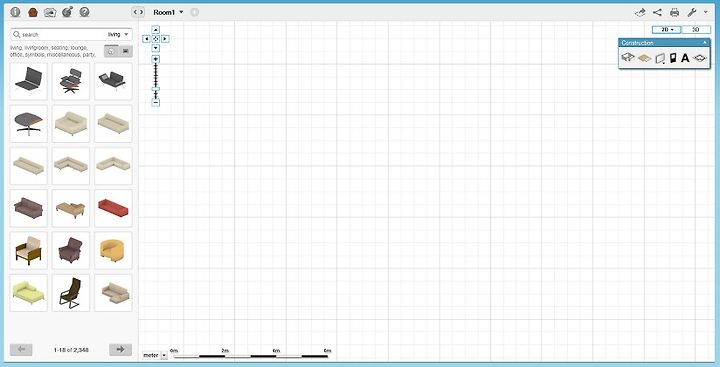Pan the canvas right

(165, 39)
